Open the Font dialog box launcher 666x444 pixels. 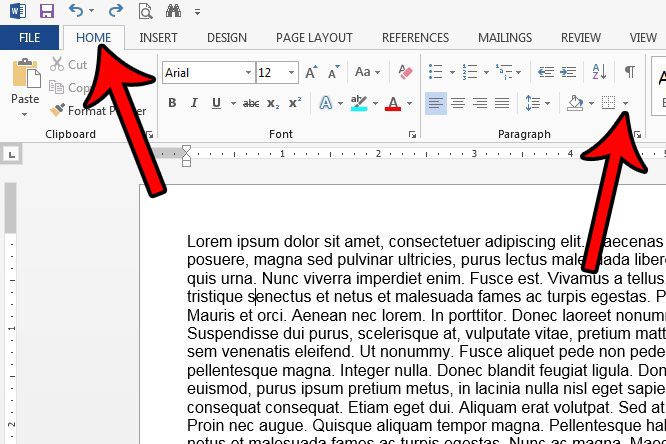412,134
